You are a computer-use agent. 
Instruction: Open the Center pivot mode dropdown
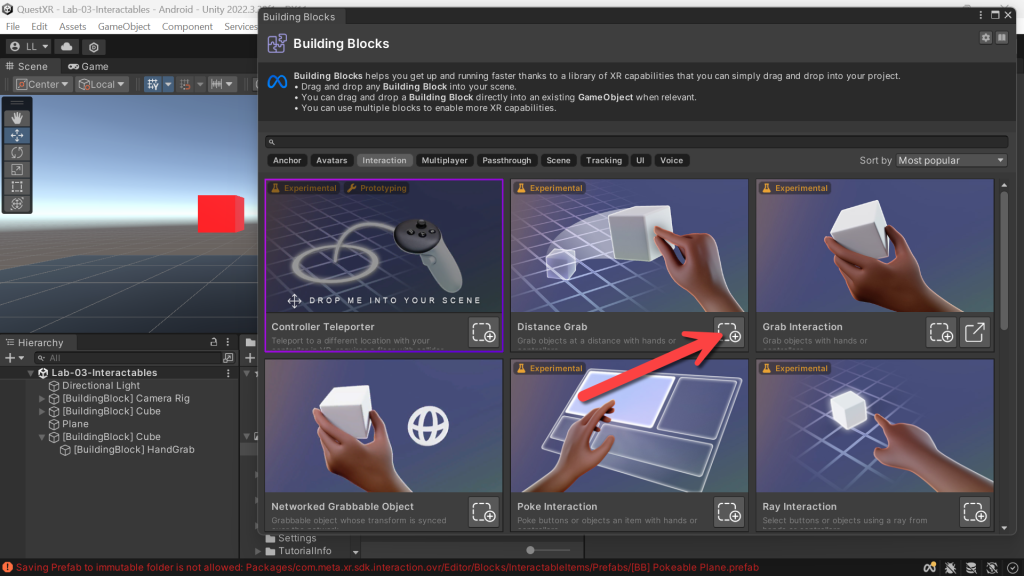point(42,84)
